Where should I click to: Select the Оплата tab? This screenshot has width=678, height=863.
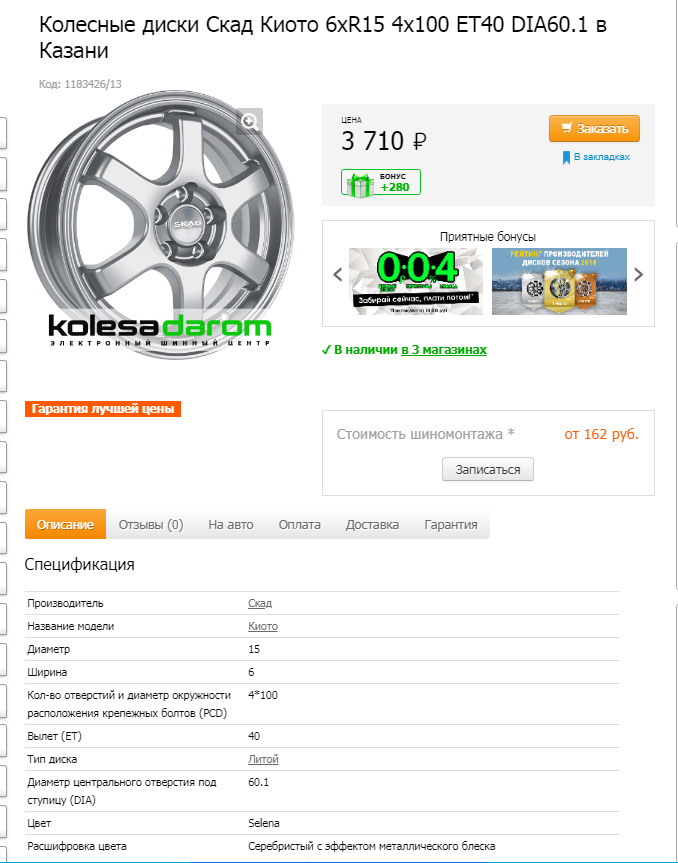coord(299,525)
